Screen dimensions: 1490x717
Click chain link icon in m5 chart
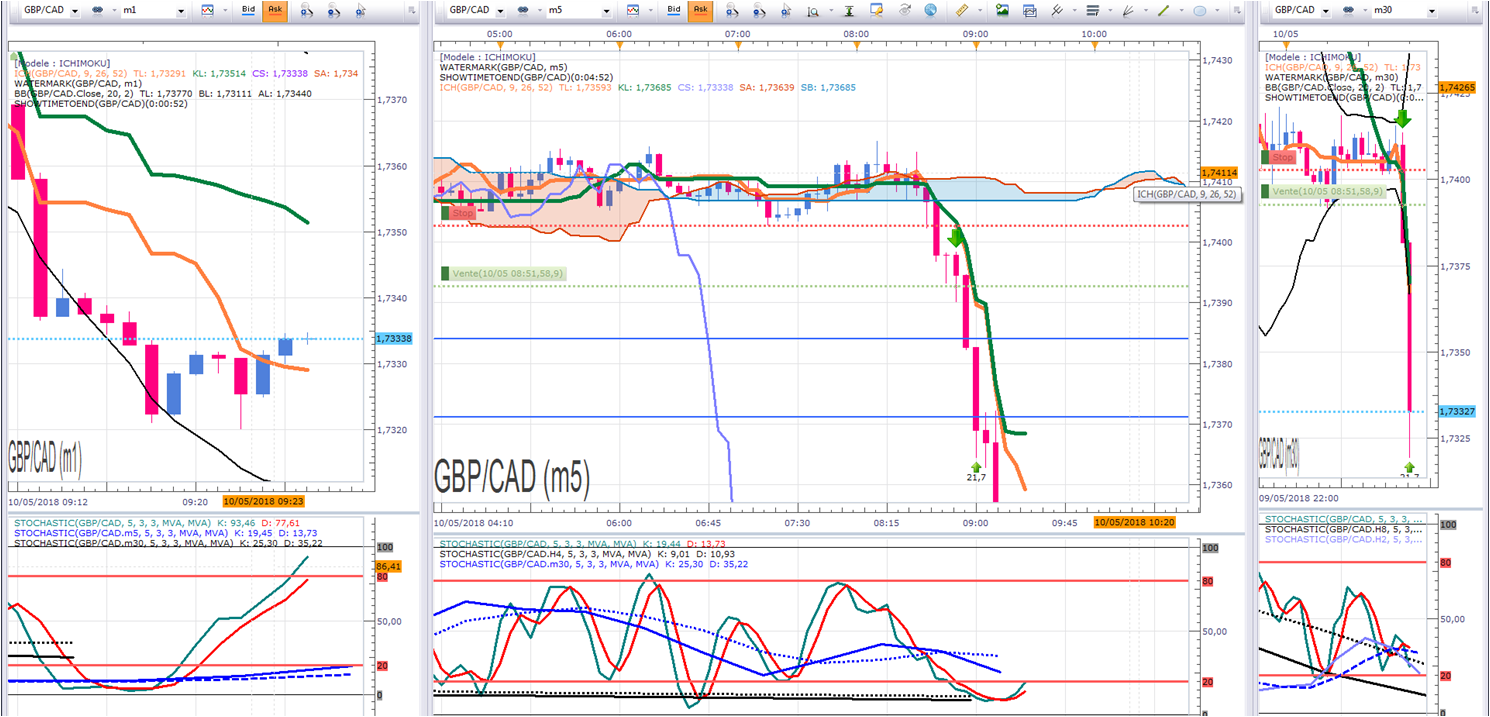(523, 10)
